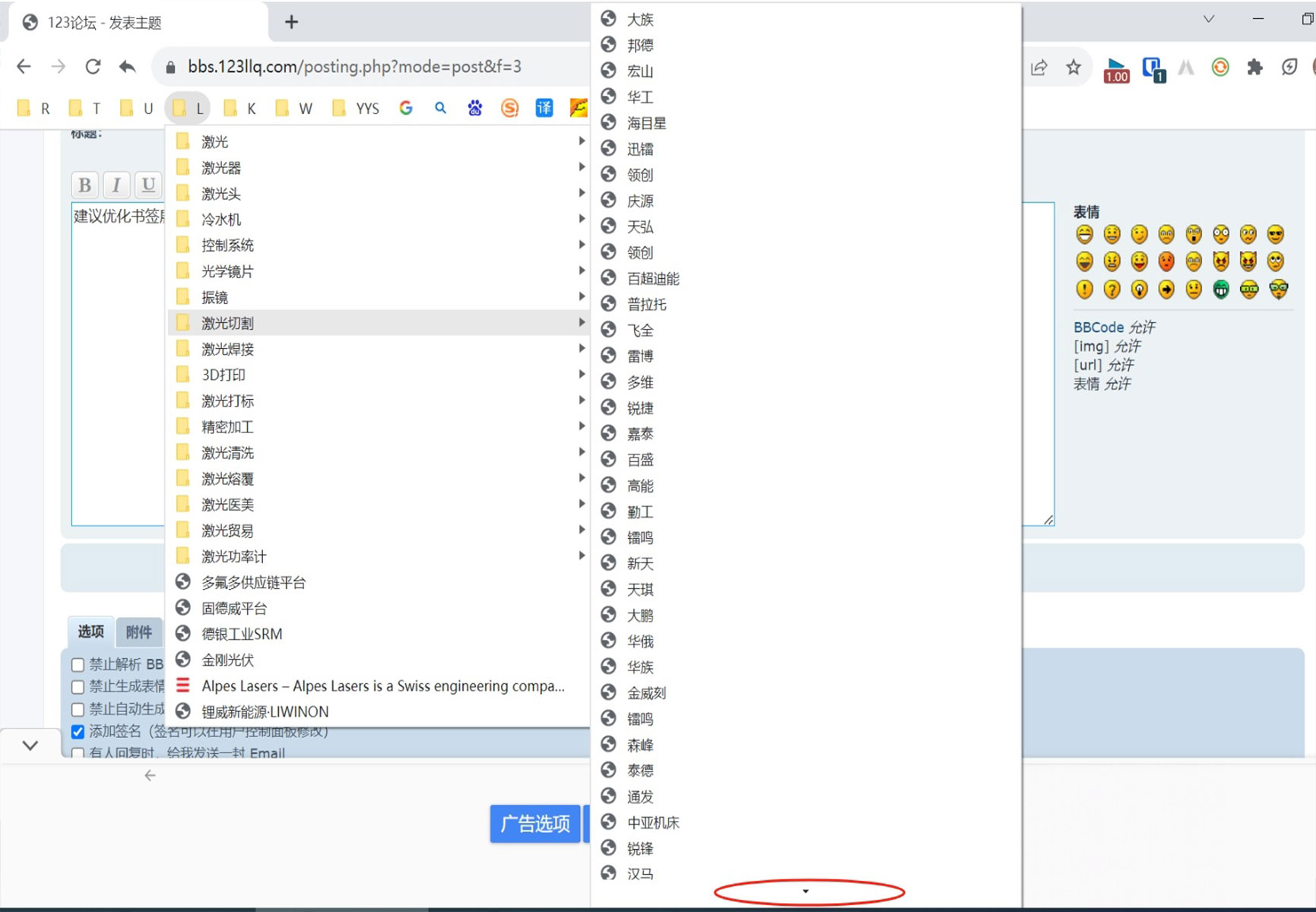Open the BBCode help link
Viewport: 1316px width, 912px height.
click(1099, 327)
